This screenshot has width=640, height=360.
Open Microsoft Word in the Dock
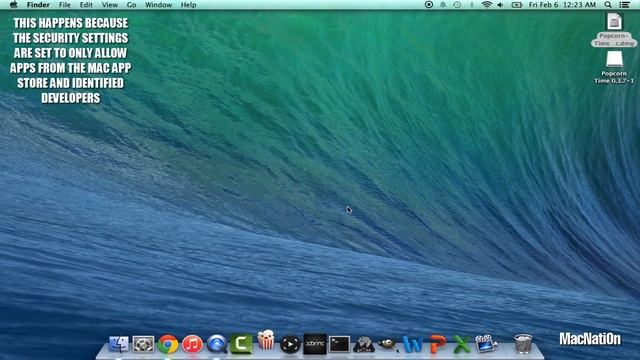point(413,344)
